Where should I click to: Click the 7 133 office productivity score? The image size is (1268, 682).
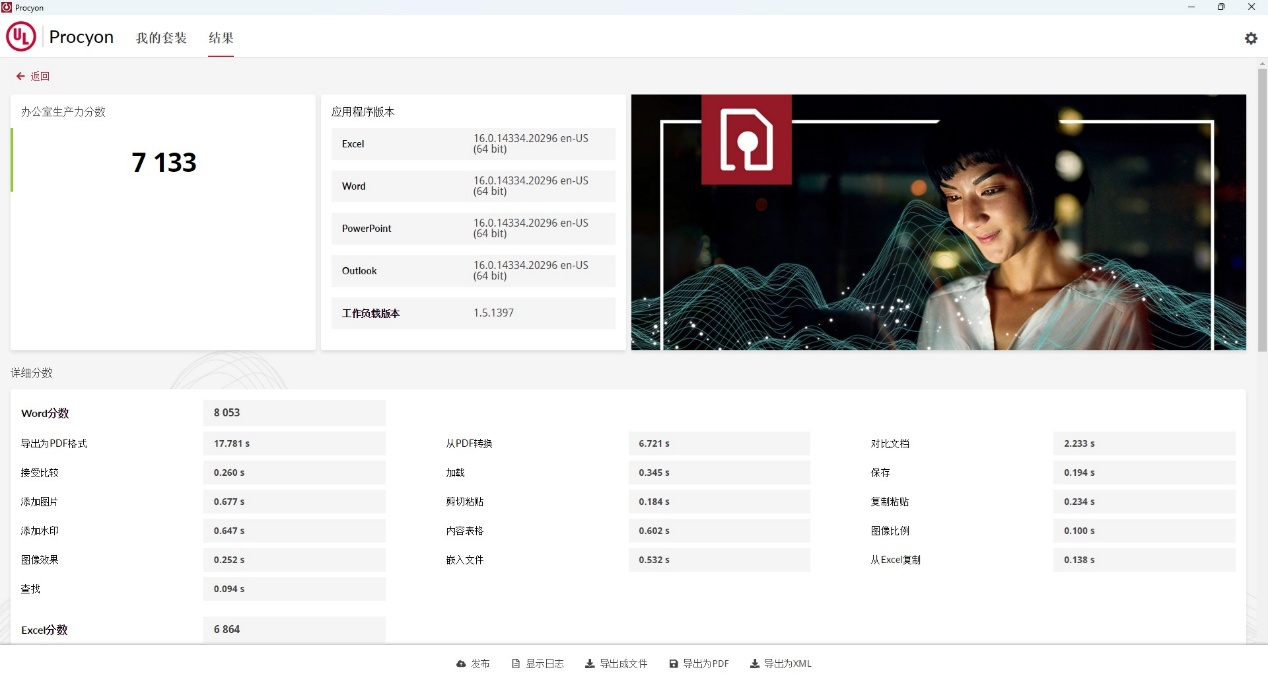click(x=164, y=162)
